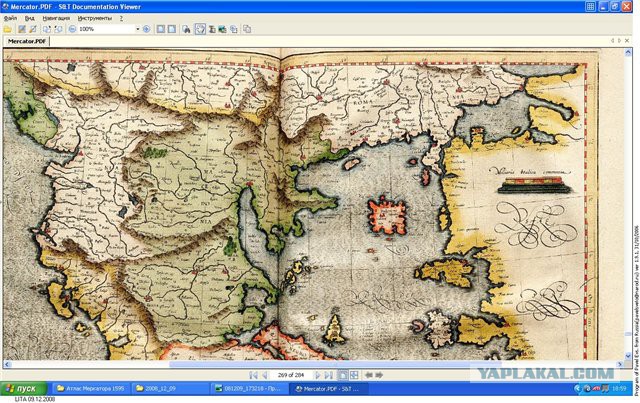Click the second rotate page icon
This screenshot has height=403, width=640.
[58, 29]
